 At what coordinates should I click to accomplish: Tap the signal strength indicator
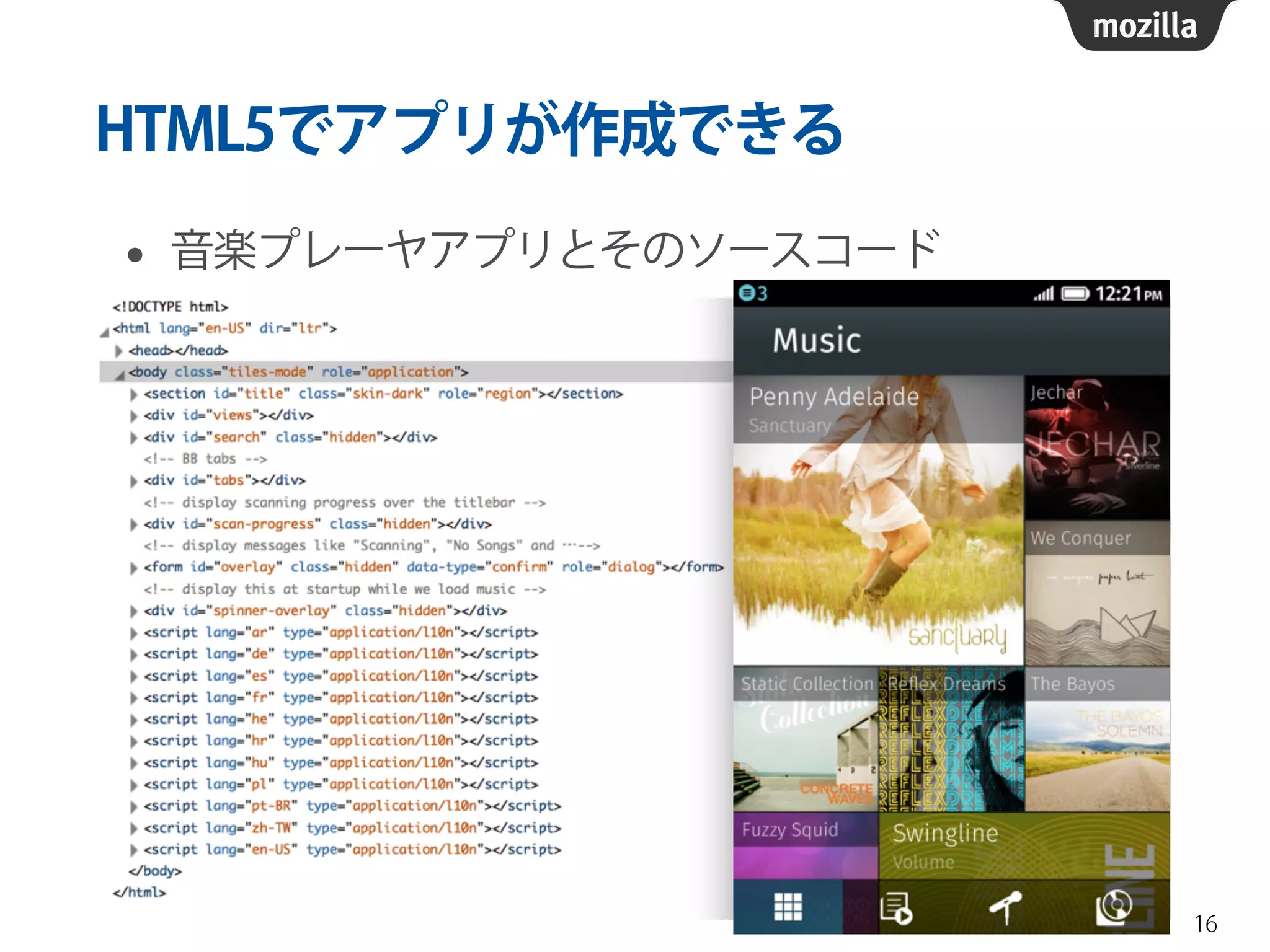(x=1044, y=293)
